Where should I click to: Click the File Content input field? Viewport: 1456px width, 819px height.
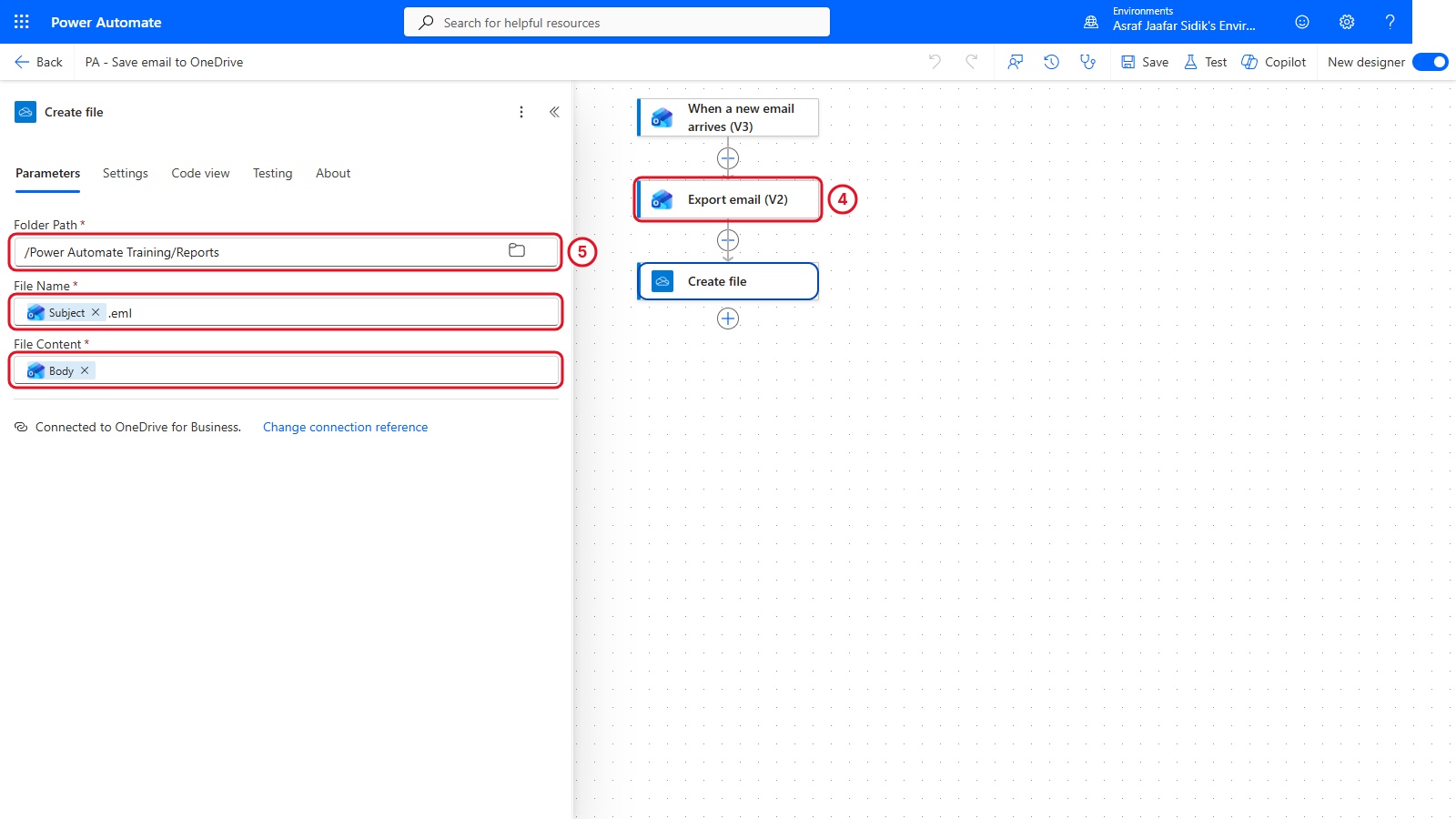(286, 370)
